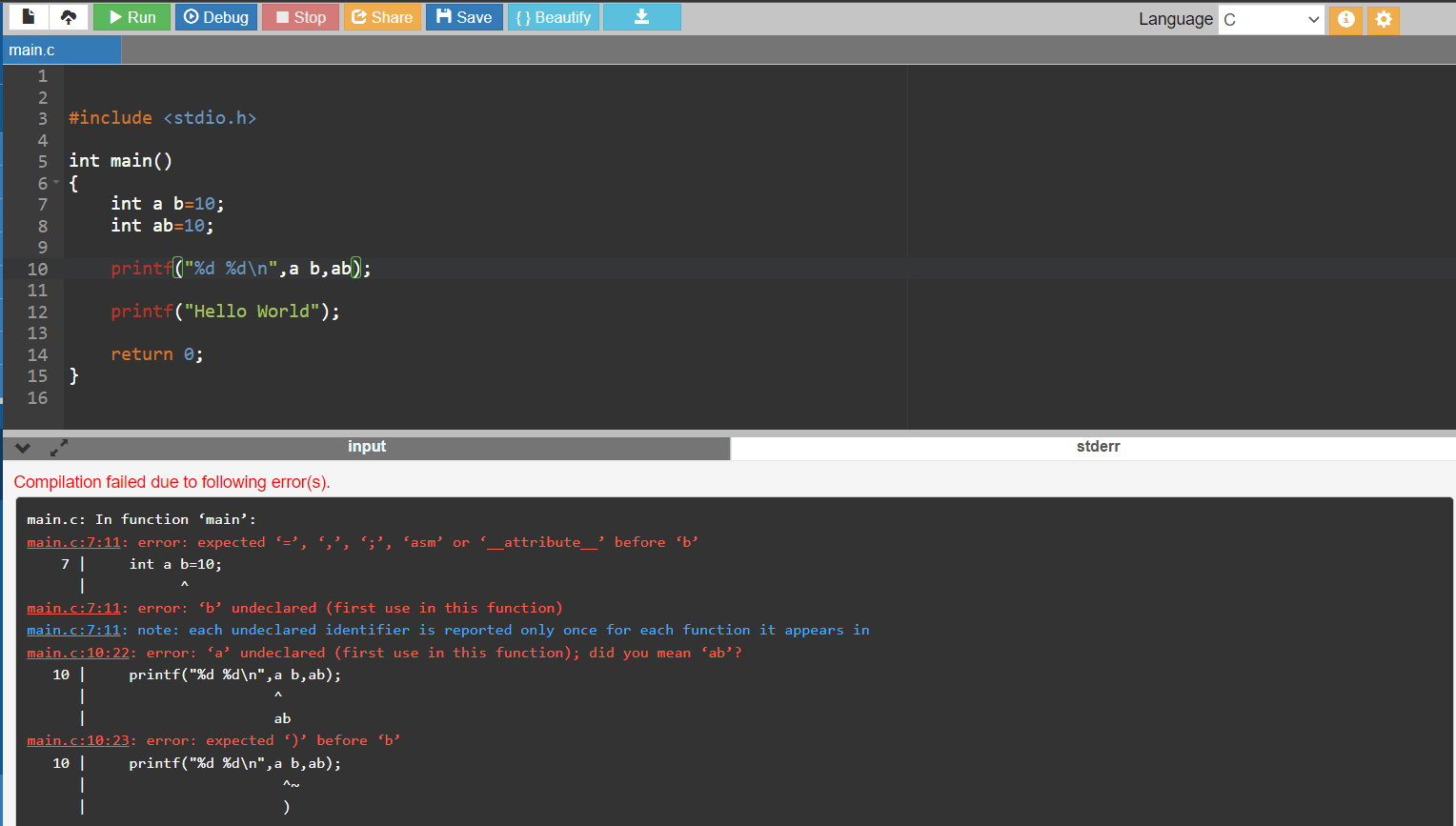Click line number 7 in the gutter
1456x826 pixels.
[x=42, y=204]
